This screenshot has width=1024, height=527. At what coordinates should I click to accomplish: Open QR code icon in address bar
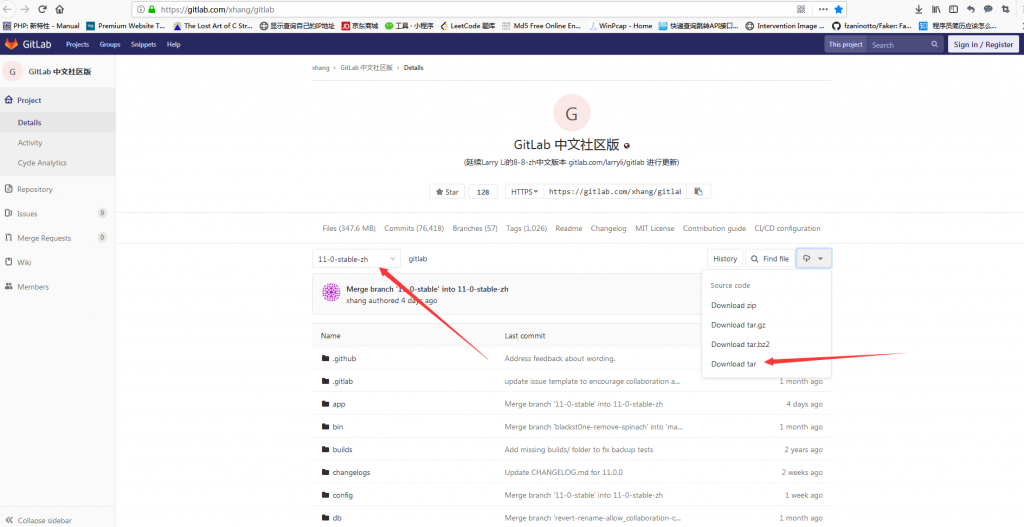(801, 9)
